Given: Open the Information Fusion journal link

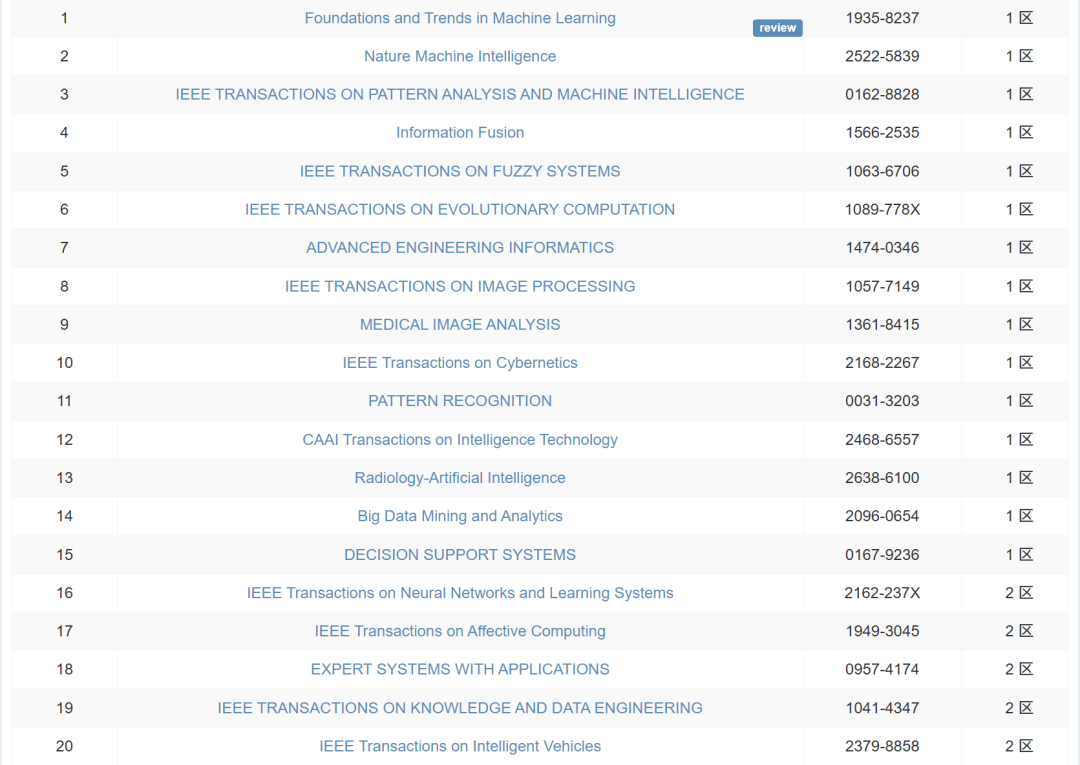Looking at the screenshot, I should [460, 133].
